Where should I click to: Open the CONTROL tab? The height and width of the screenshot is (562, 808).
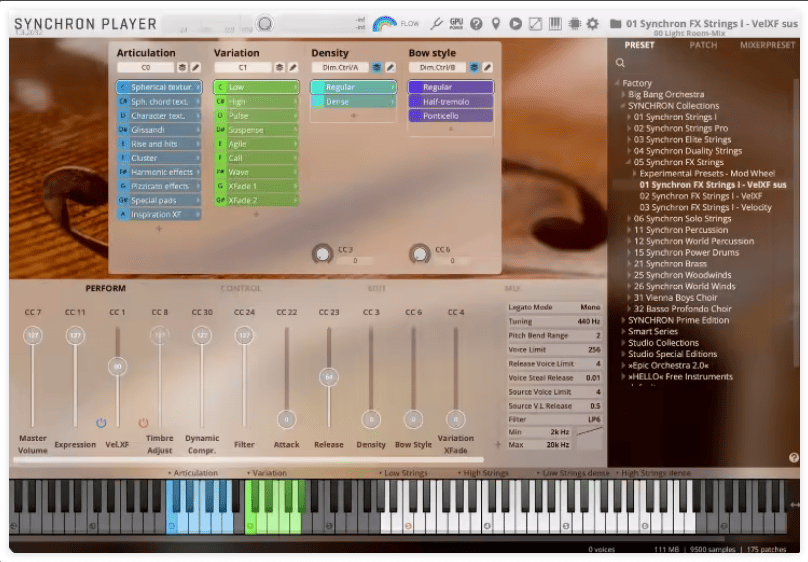241,288
